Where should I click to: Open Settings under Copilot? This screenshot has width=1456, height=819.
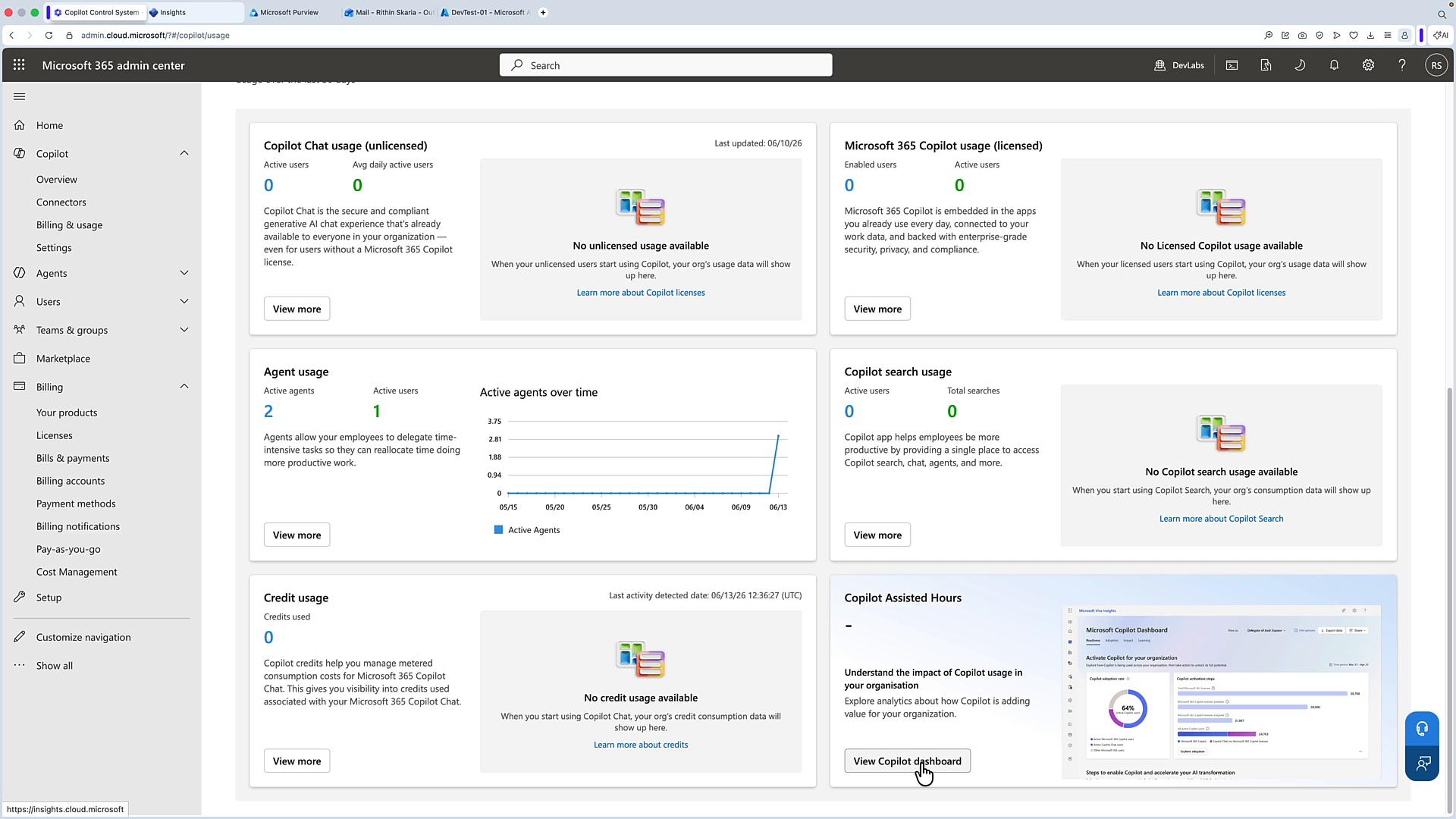(54, 247)
